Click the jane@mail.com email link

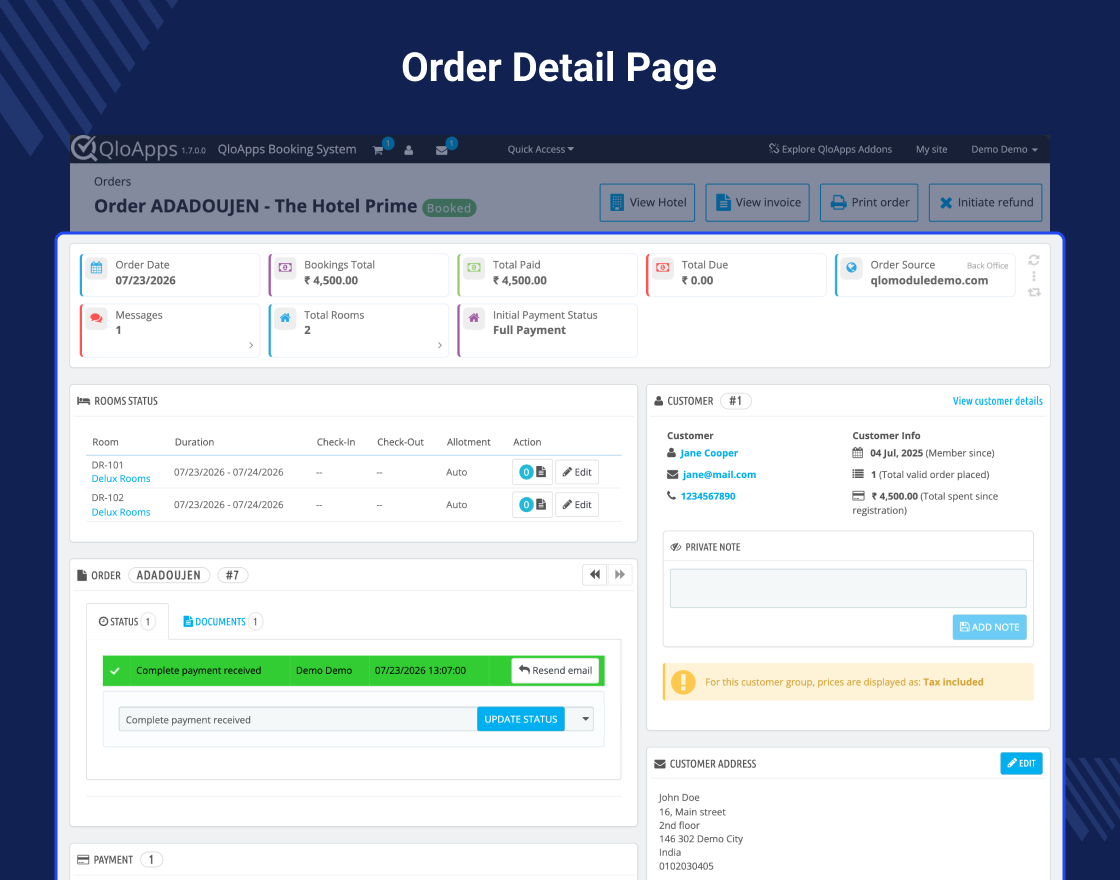pos(719,474)
